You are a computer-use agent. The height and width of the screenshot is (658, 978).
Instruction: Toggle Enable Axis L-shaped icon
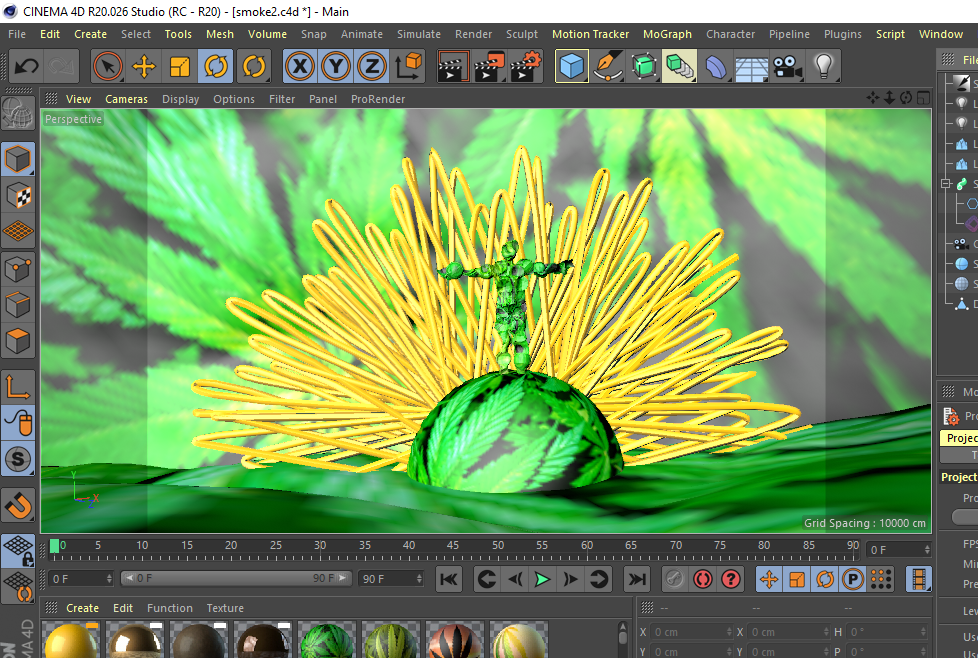[x=17, y=387]
